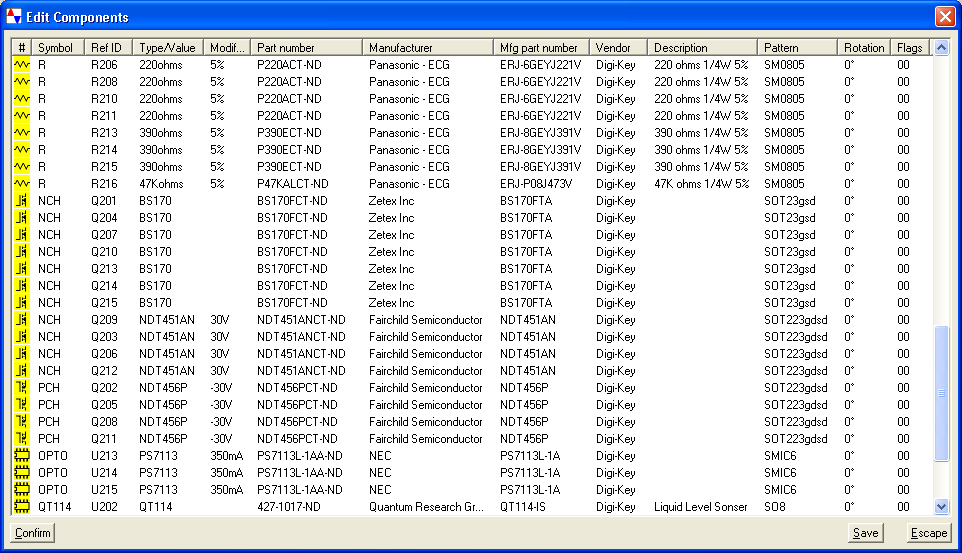Viewport: 962px width, 553px height.
Task: Select the PCH icon beside Q211
Action: pyautogui.click(x=22, y=438)
